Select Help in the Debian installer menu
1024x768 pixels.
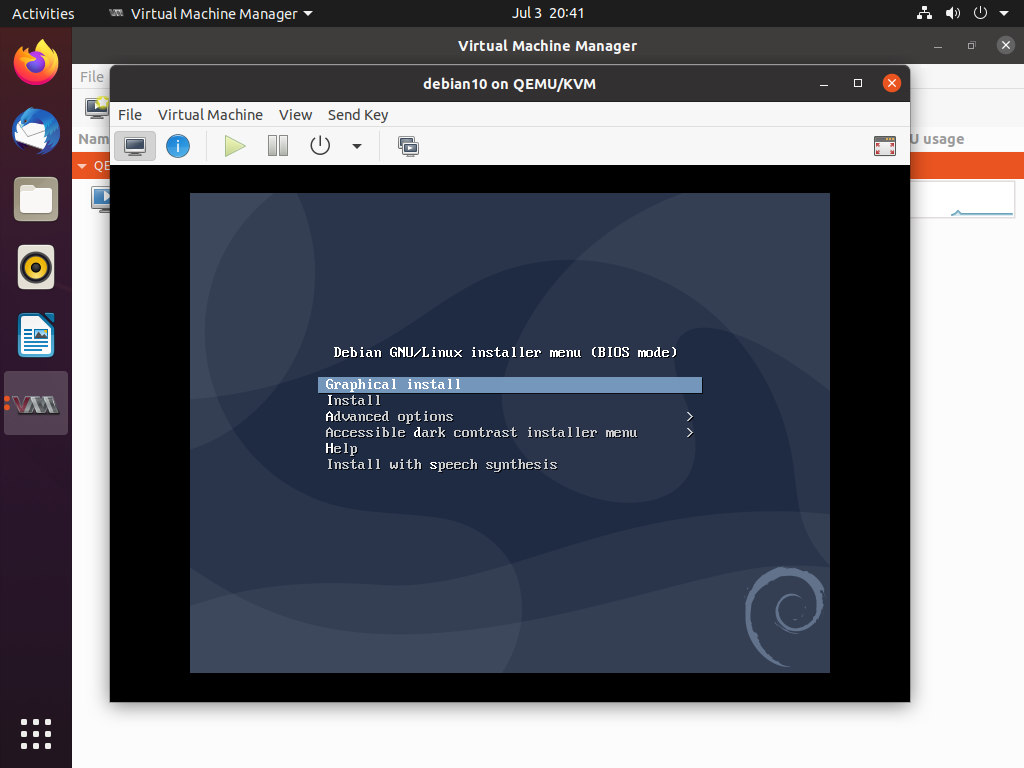pyautogui.click(x=342, y=448)
